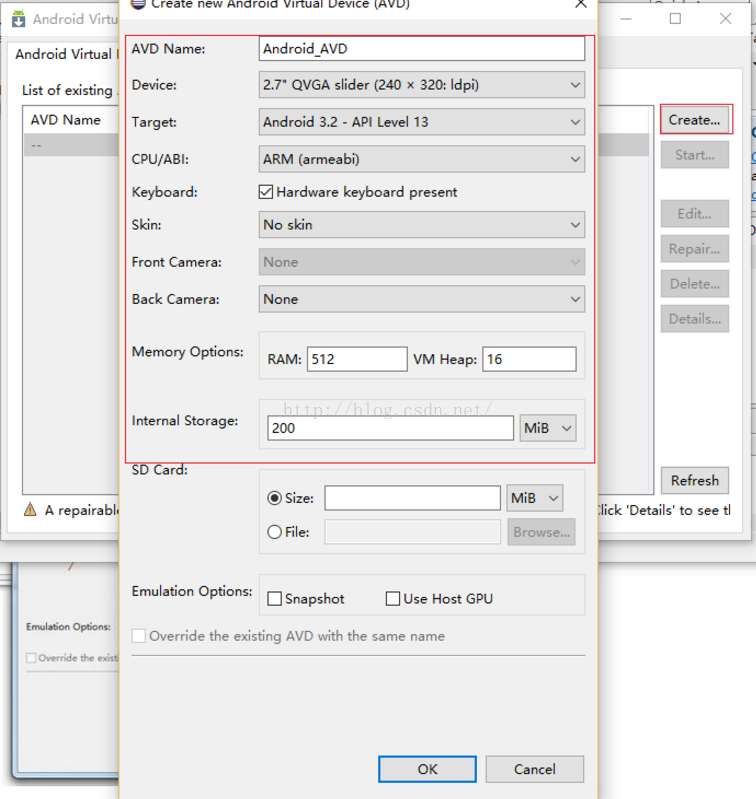Select the SD Card Size radio button
The width and height of the screenshot is (756, 799).
tap(275, 498)
